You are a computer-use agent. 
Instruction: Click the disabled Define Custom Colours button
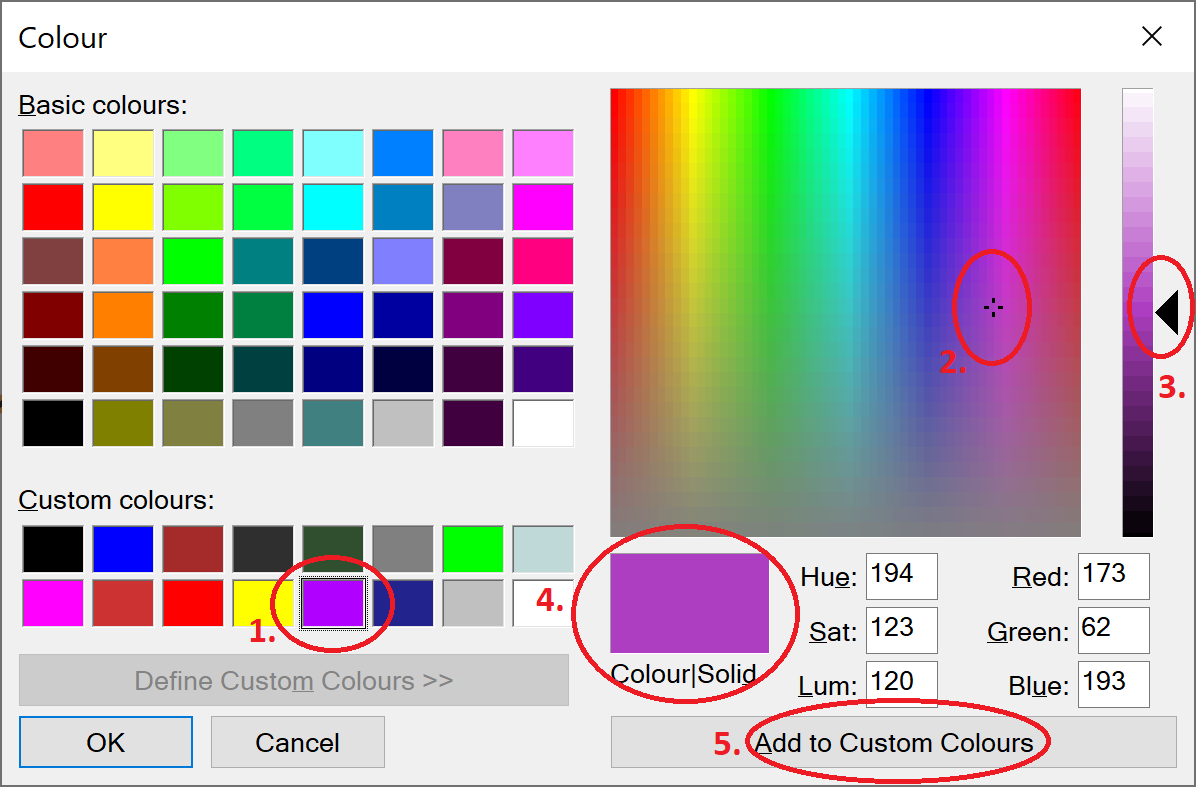[x=294, y=680]
